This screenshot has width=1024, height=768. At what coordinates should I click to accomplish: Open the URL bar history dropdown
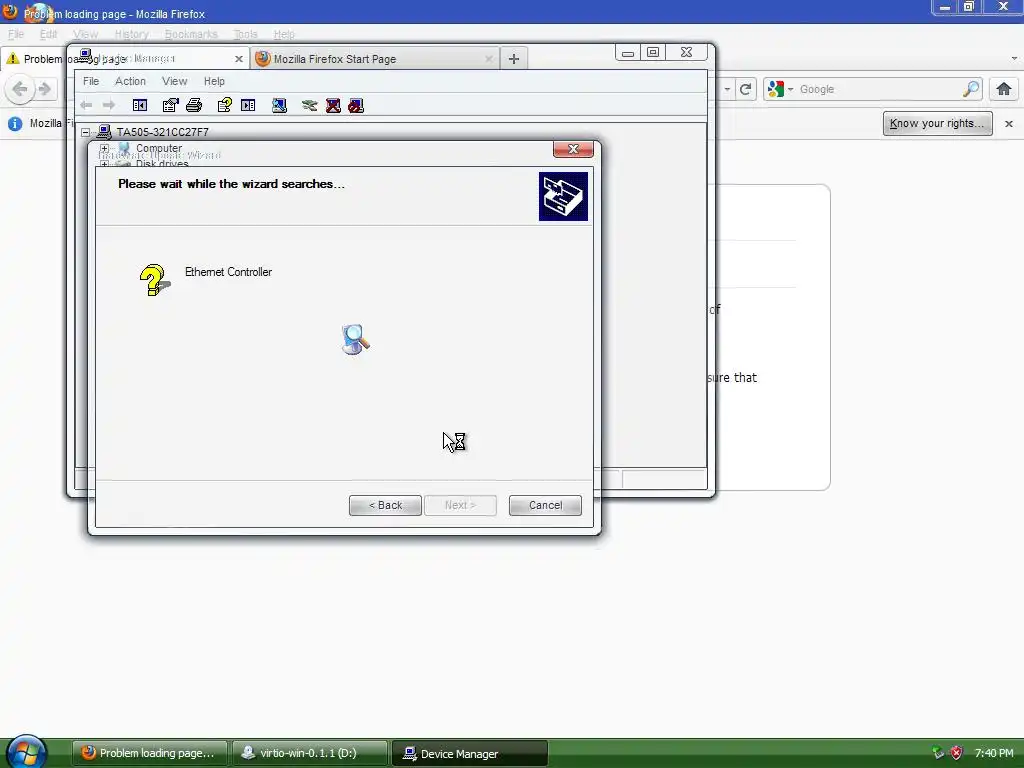(727, 89)
